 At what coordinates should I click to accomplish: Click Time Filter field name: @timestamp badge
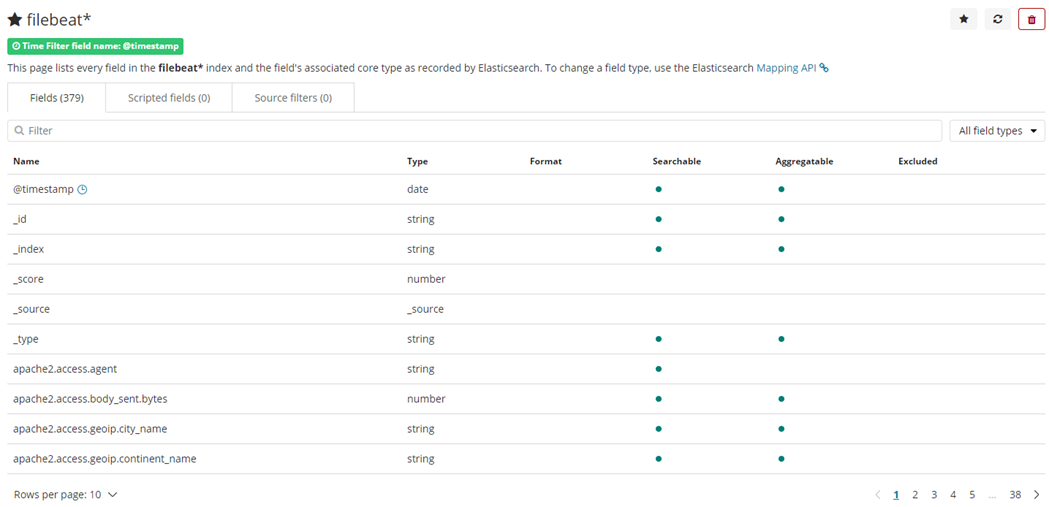95,46
